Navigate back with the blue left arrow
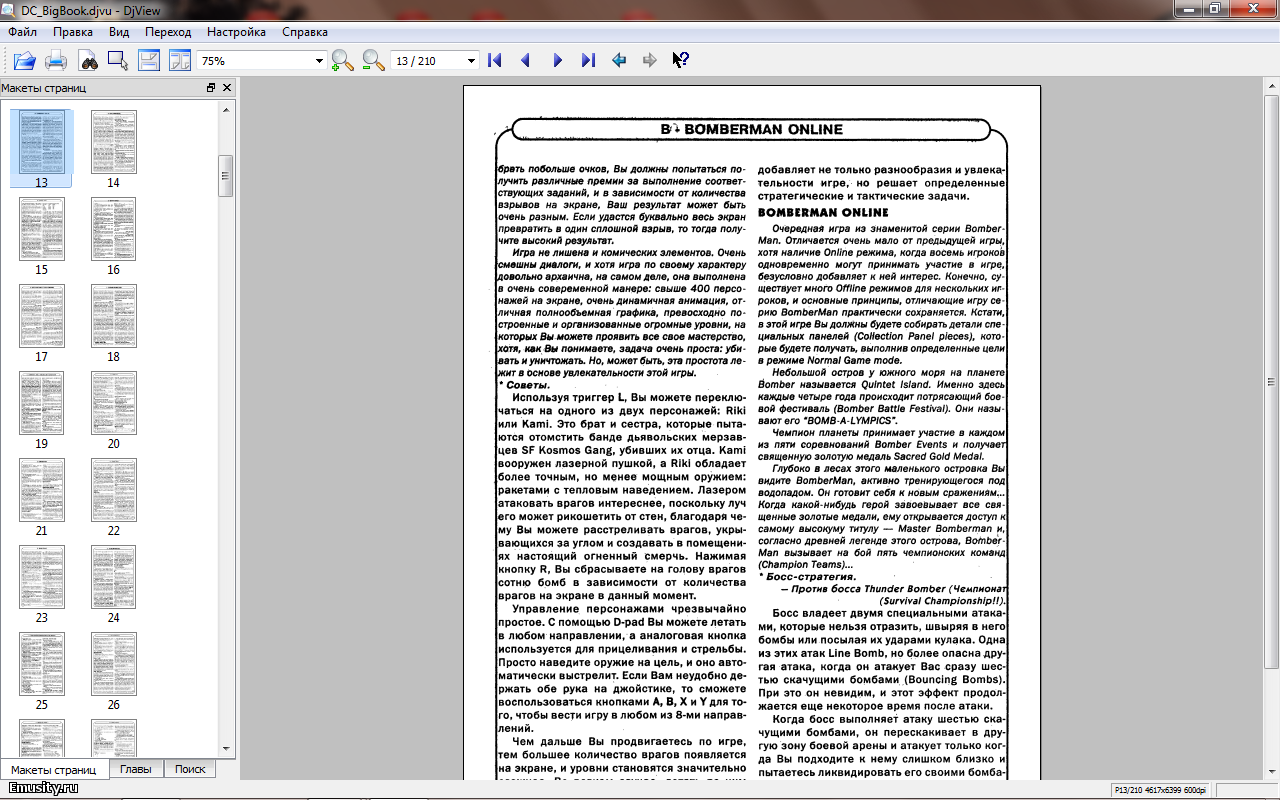This screenshot has height=800, width=1280. click(x=619, y=61)
